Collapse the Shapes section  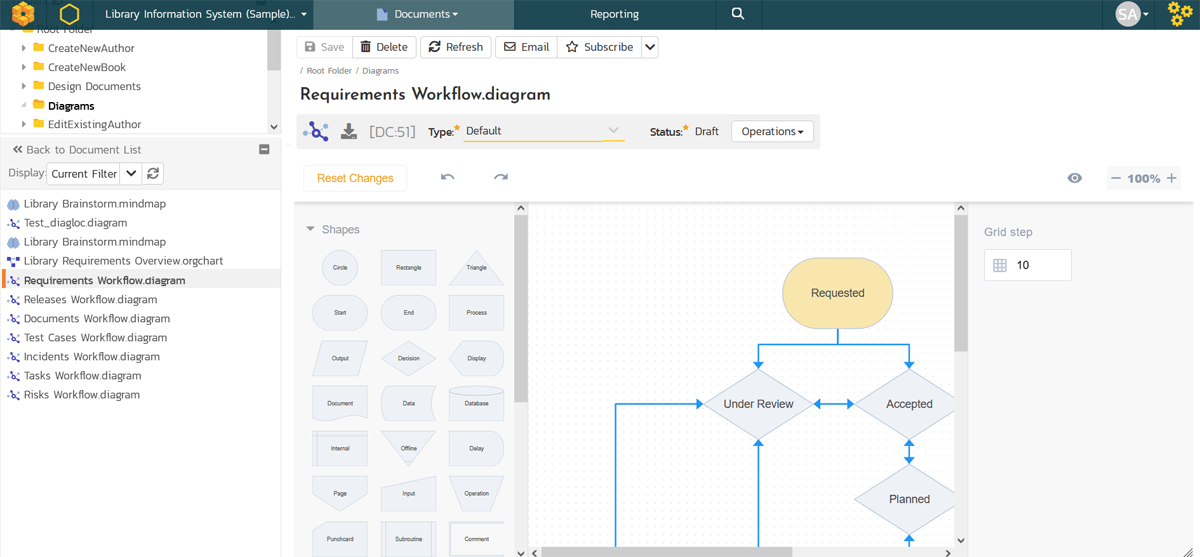pos(310,229)
